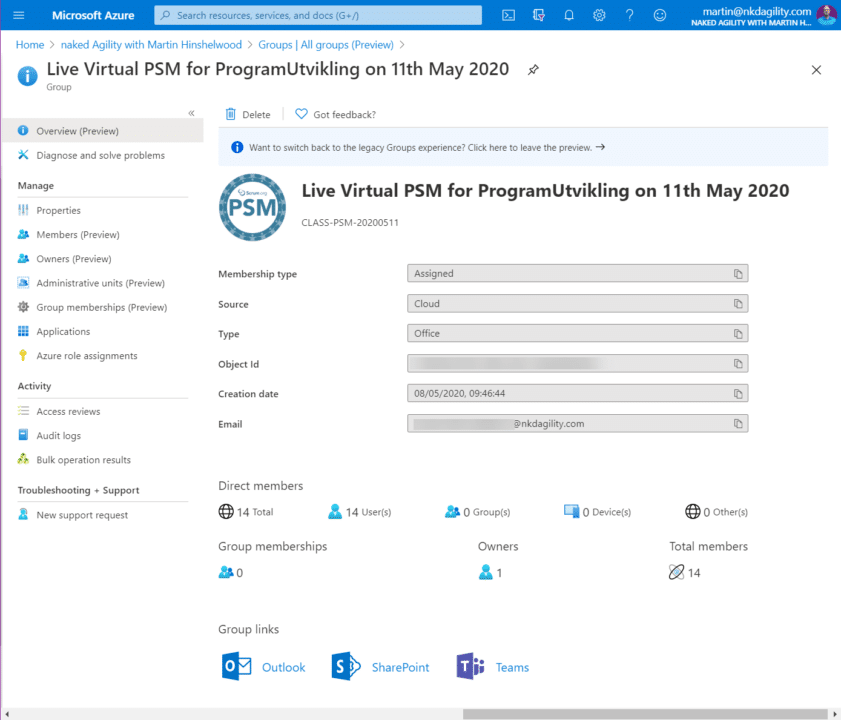Open naked Agility with Martin Hinshelwood breadcrumb

point(151,45)
